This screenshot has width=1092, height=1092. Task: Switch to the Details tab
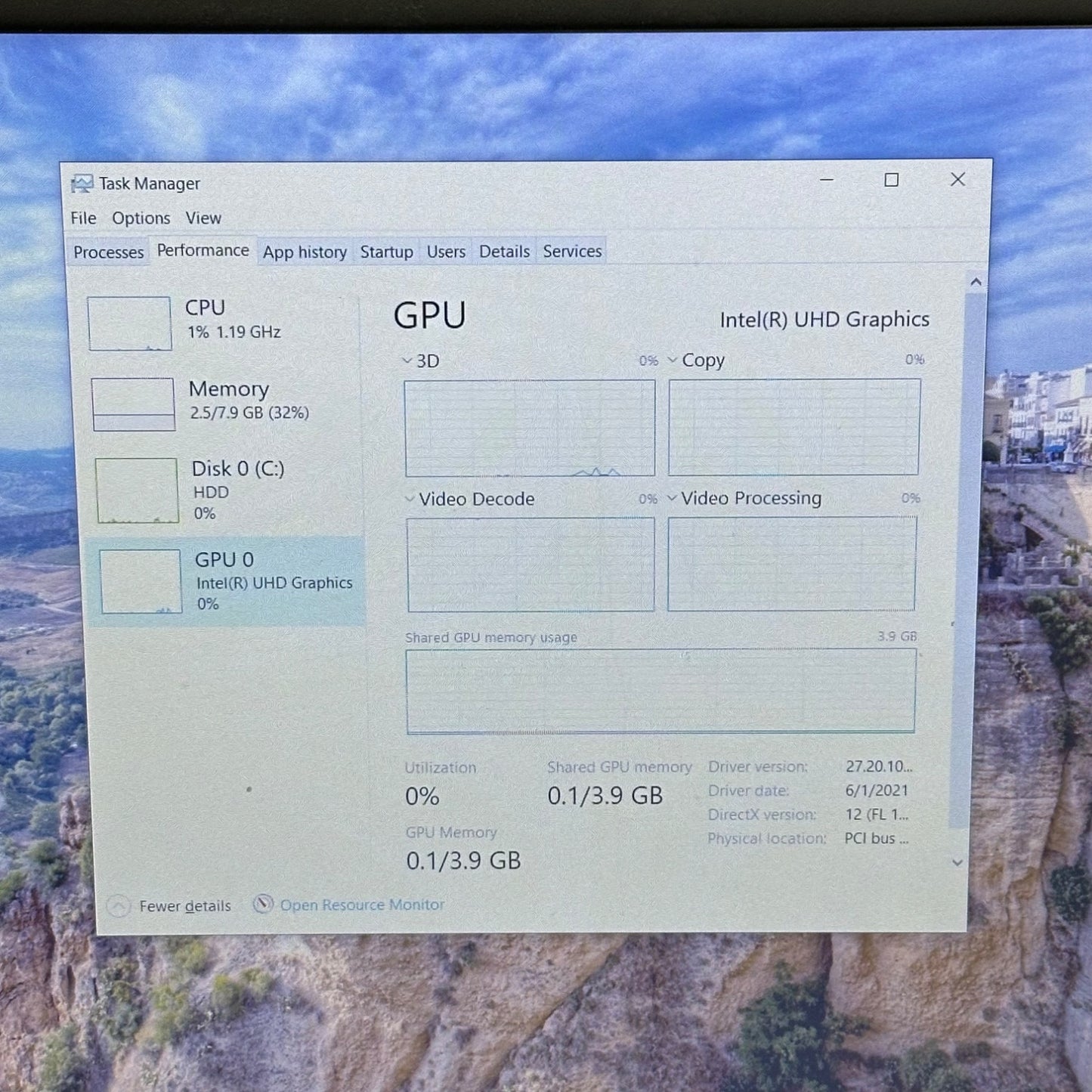point(504,251)
